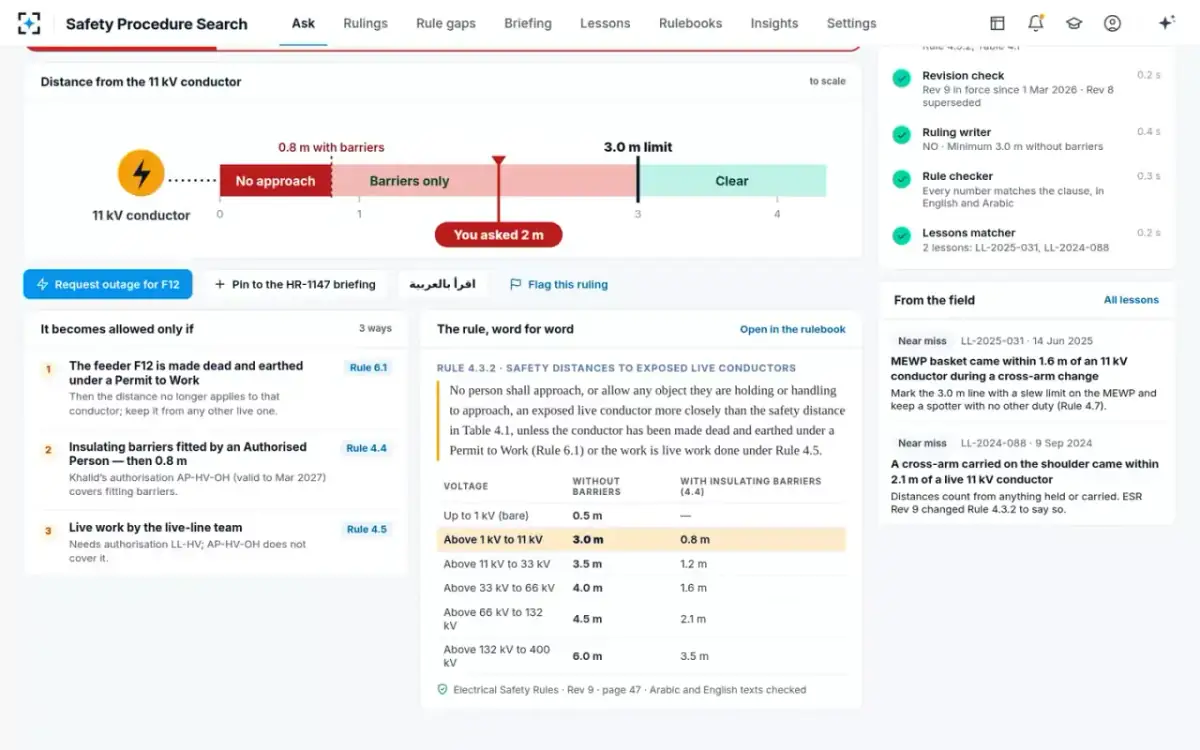The height and width of the screenshot is (750, 1200).
Task: Select option 2 insulating barriers fitted
Action: 216,469
